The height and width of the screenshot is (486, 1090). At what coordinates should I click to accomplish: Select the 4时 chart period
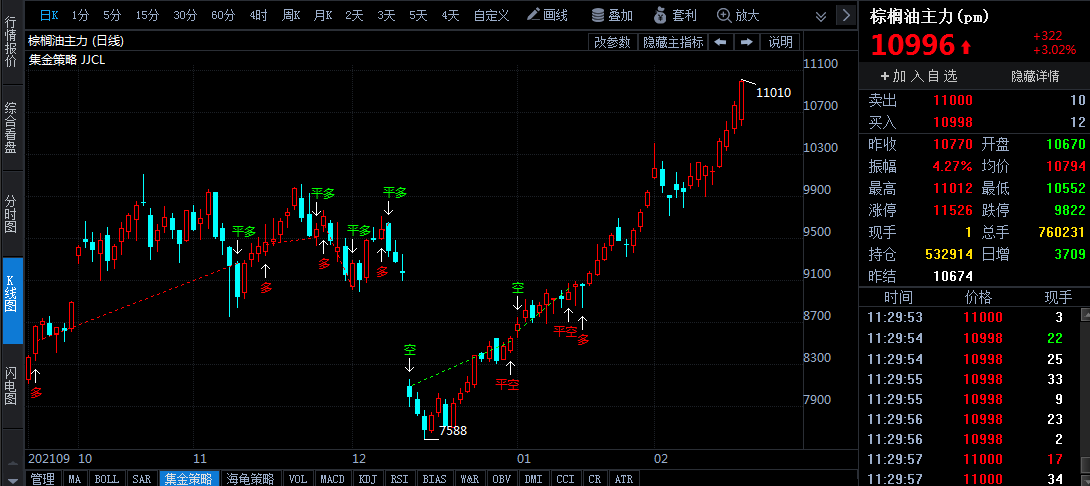pos(258,15)
